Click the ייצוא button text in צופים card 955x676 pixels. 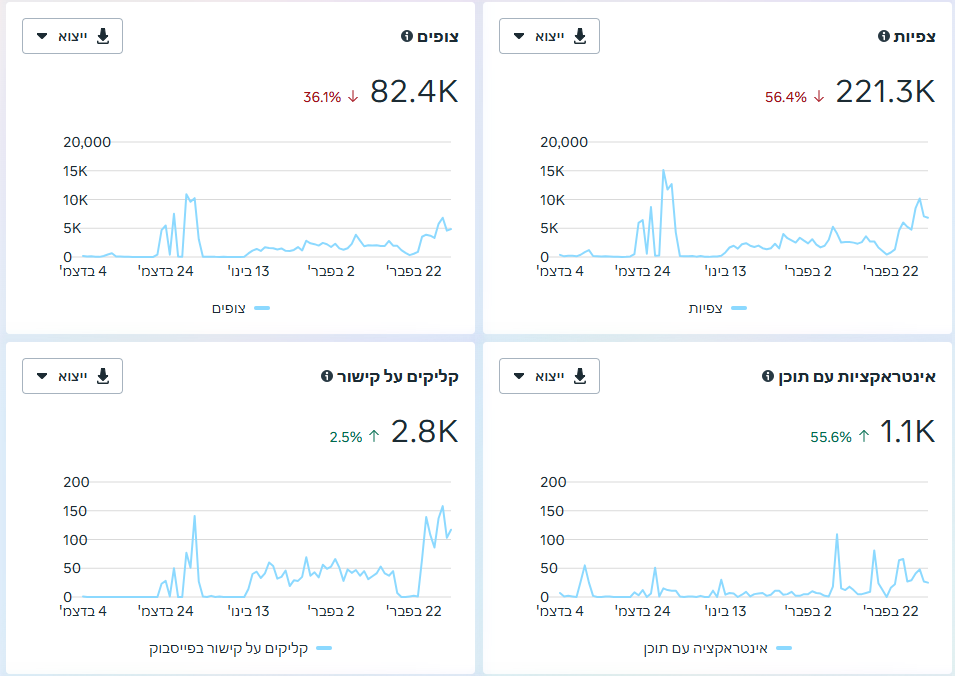tap(73, 37)
